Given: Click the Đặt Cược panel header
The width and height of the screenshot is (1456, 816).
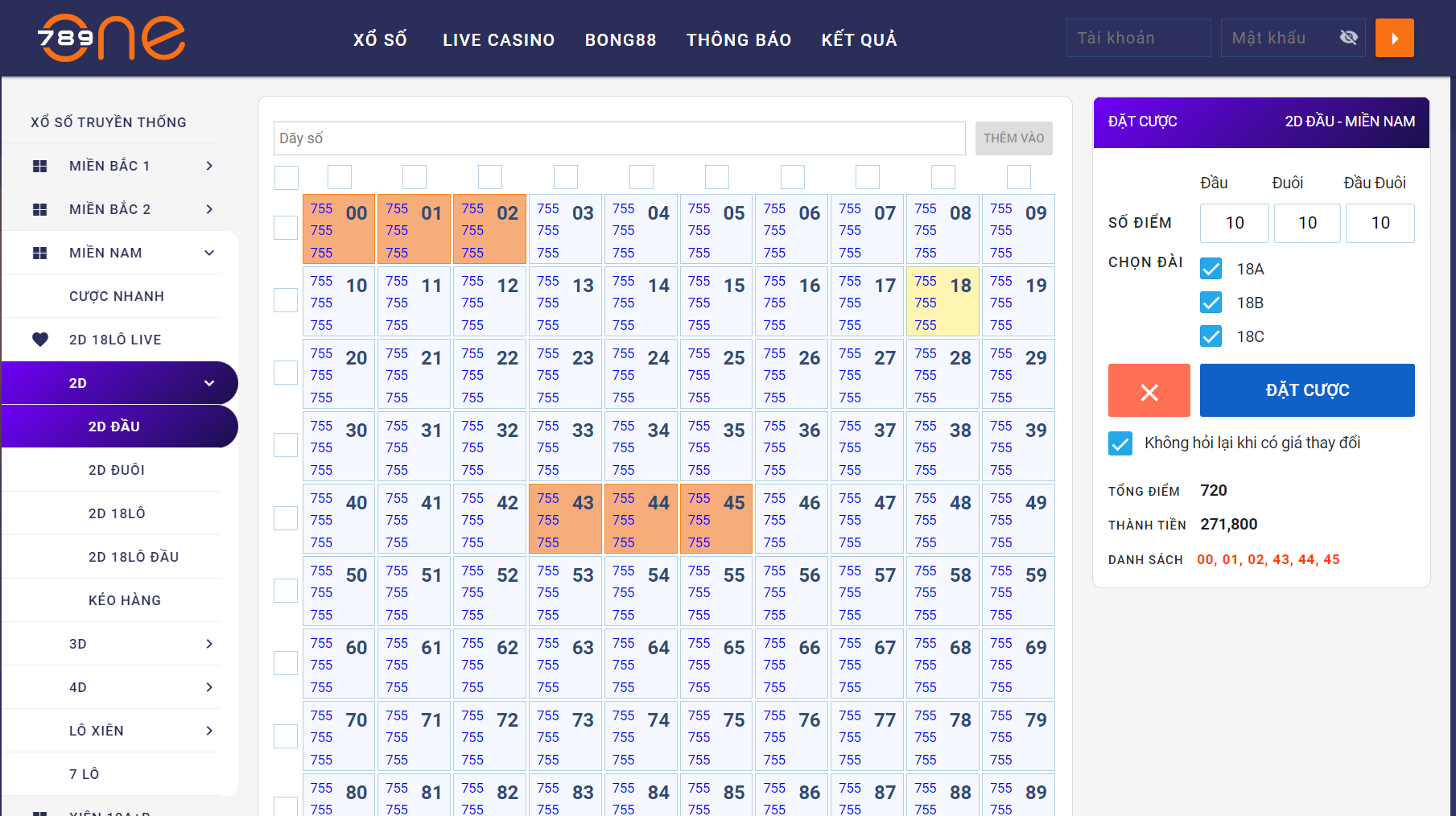Looking at the screenshot, I should tap(1261, 122).
